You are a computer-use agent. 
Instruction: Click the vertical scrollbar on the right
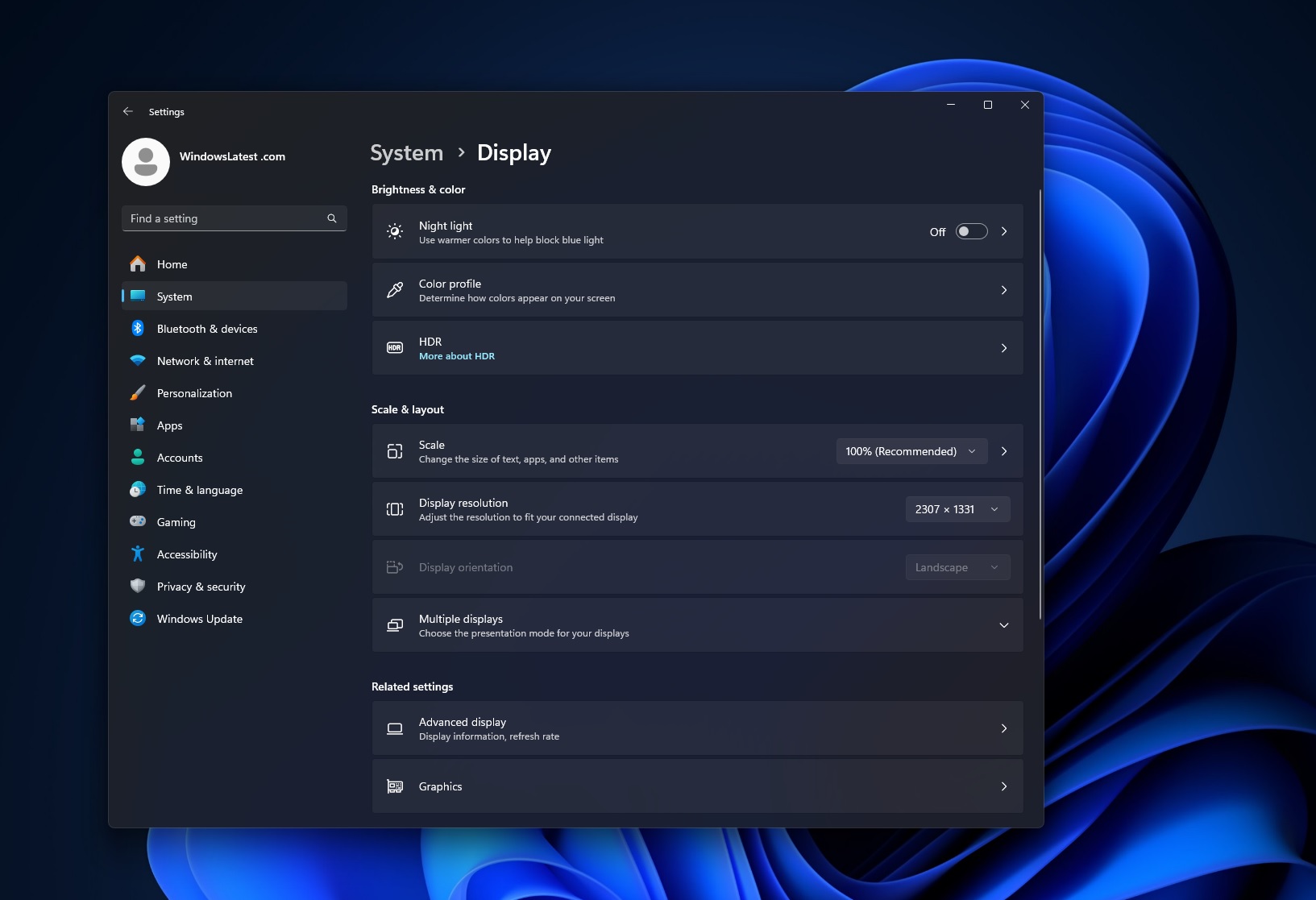click(x=1040, y=403)
